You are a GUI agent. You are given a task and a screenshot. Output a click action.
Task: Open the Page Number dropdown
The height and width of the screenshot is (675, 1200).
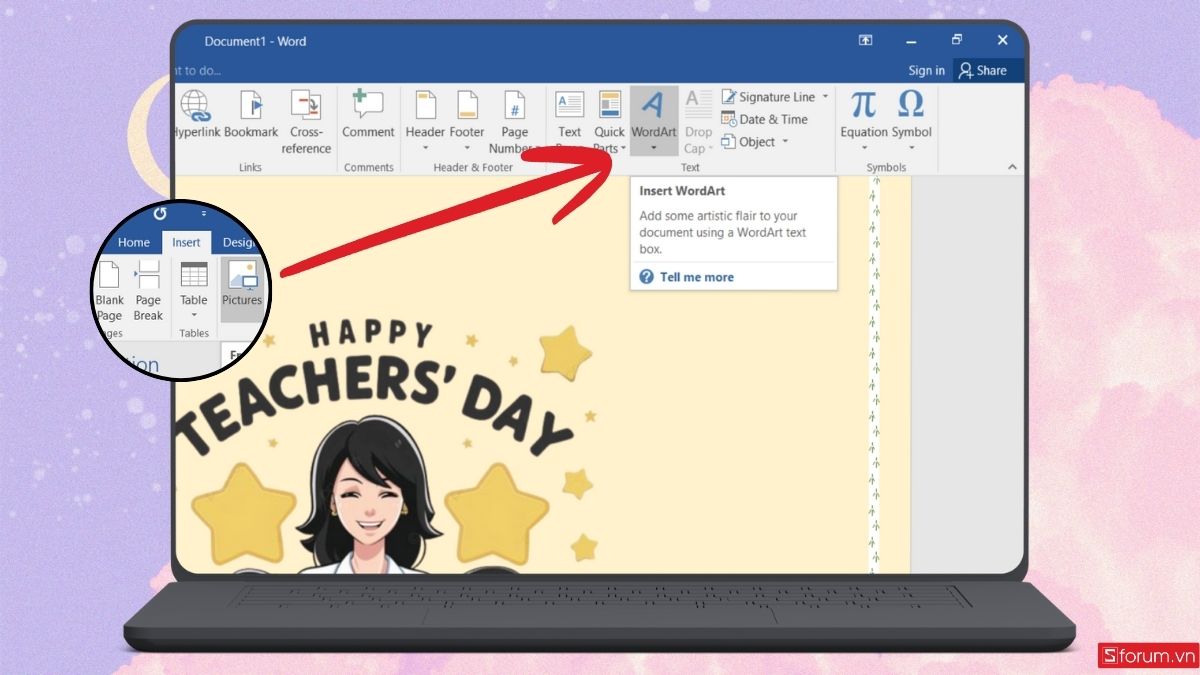[x=515, y=112]
